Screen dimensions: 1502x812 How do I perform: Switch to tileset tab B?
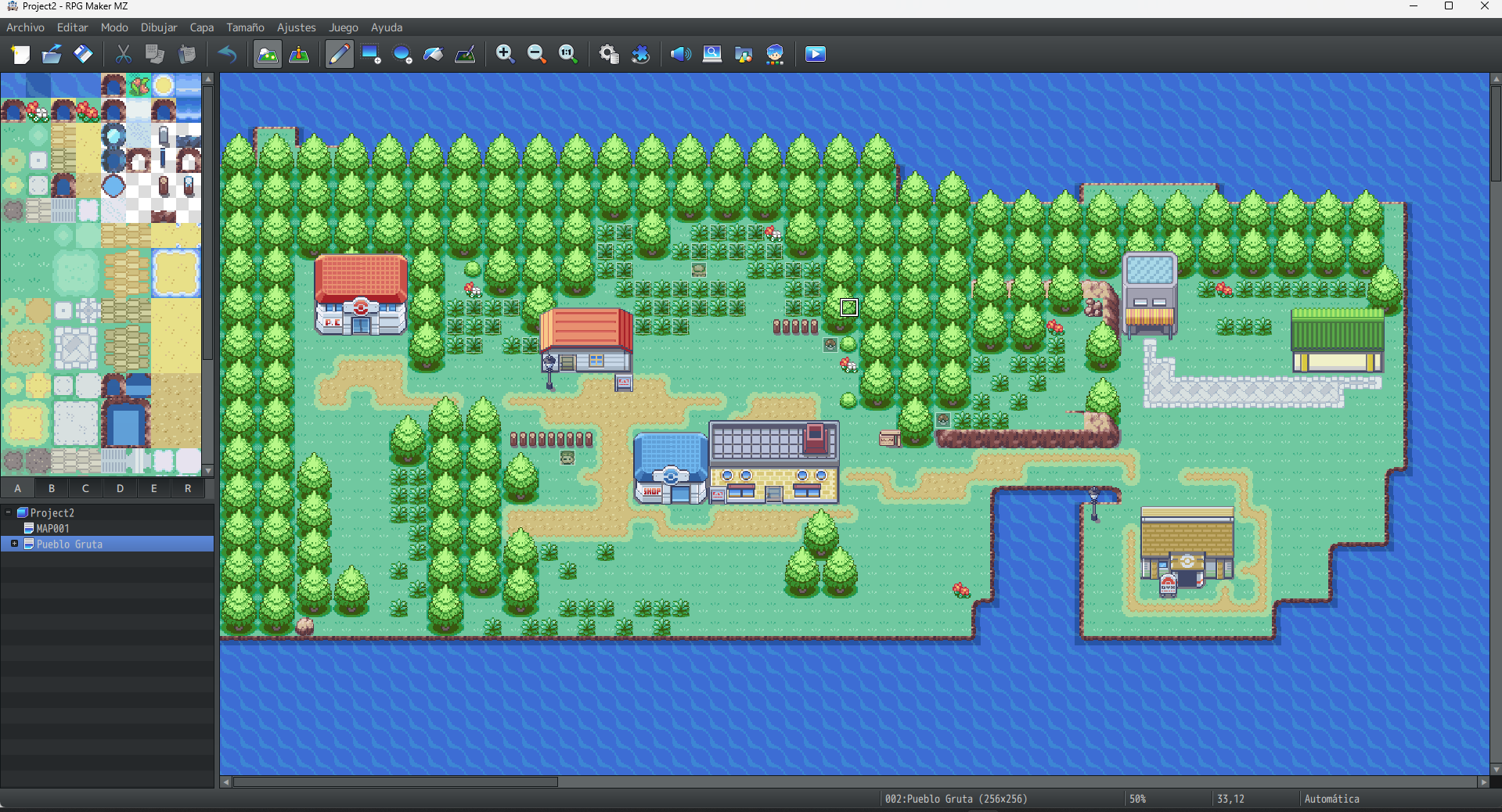click(x=52, y=488)
